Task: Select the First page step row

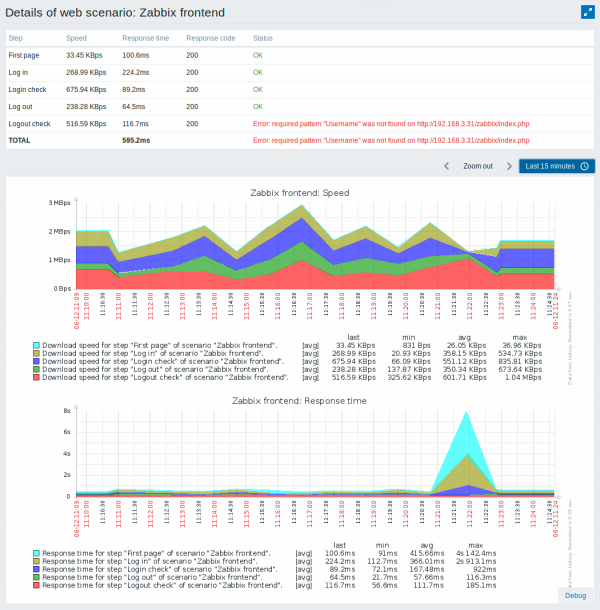Action: coord(24,55)
